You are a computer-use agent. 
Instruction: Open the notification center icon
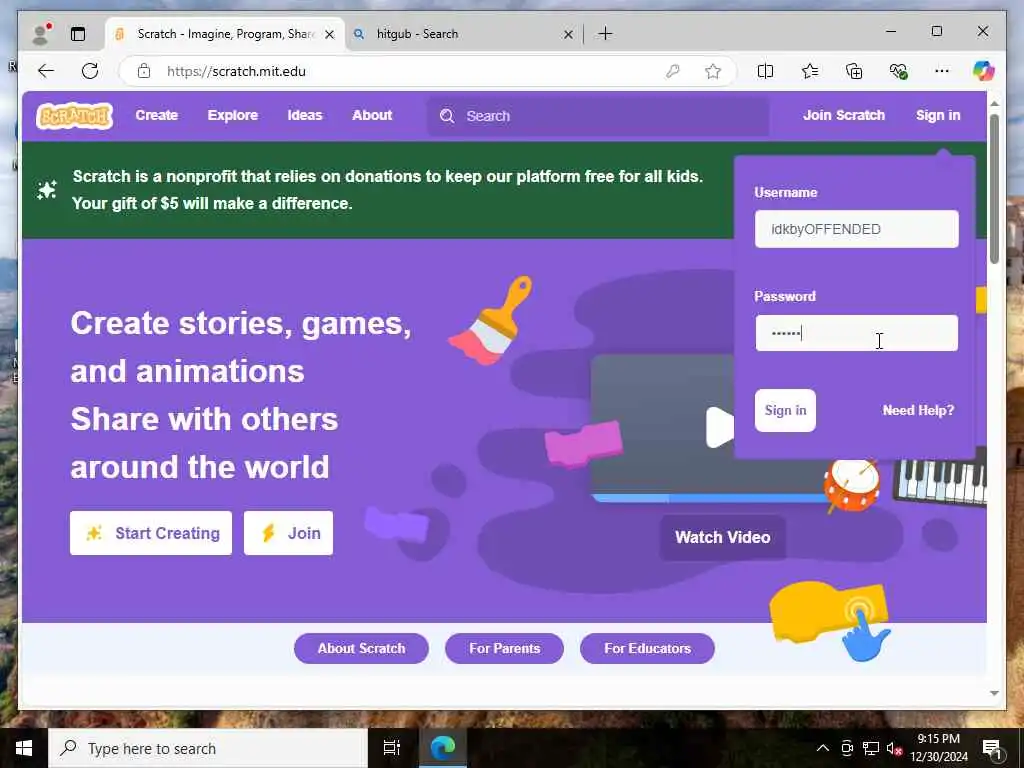coord(992,749)
